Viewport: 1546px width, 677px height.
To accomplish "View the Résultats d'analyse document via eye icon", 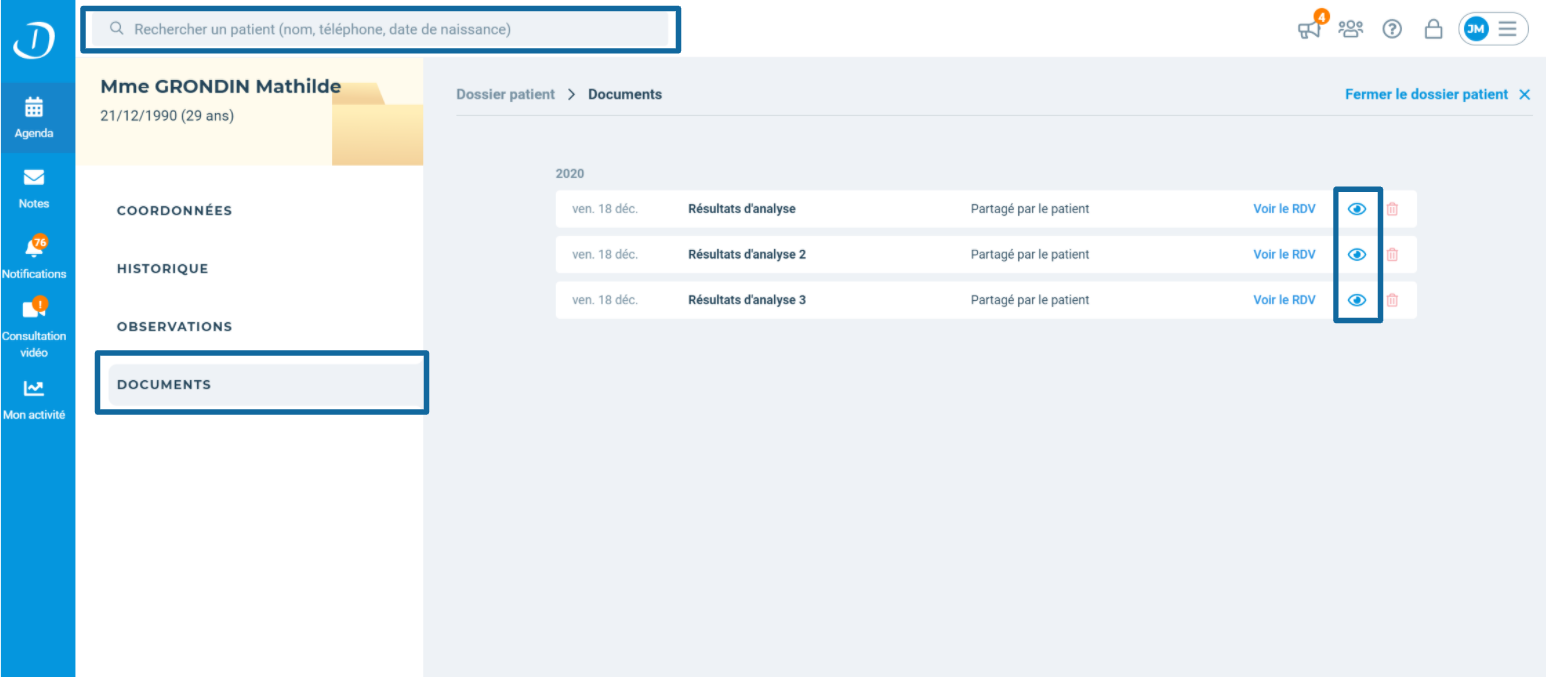I will [x=1357, y=209].
